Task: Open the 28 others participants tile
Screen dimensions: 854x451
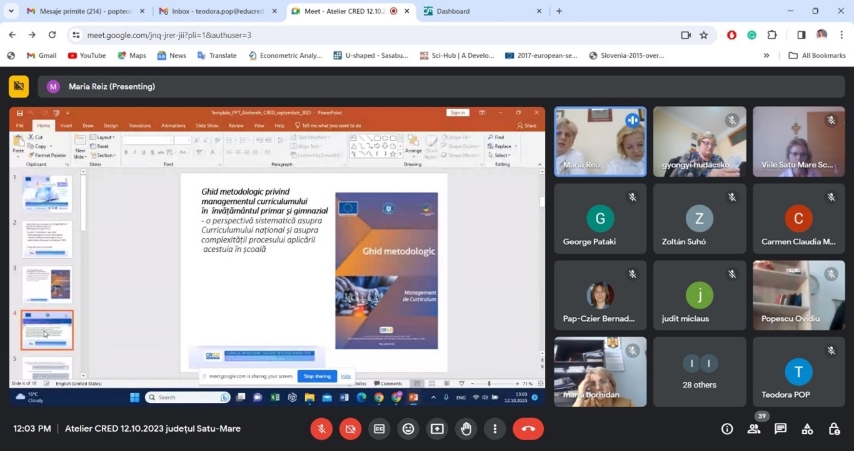Action: coord(700,371)
